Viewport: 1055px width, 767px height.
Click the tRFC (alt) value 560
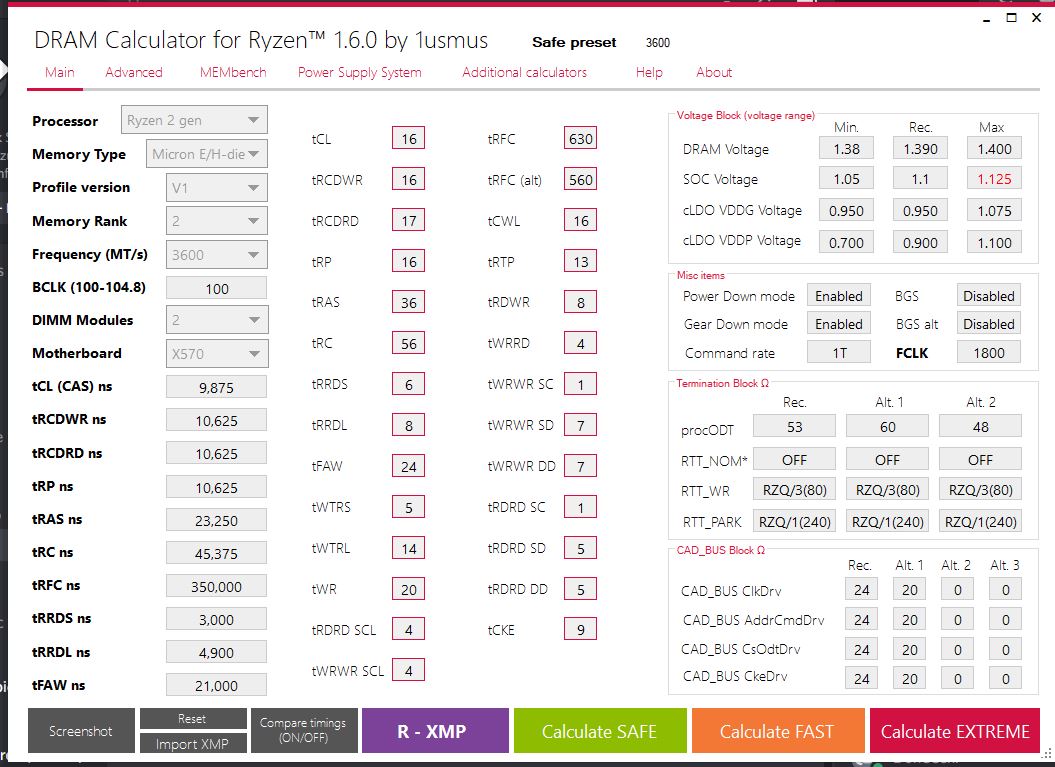coord(580,180)
